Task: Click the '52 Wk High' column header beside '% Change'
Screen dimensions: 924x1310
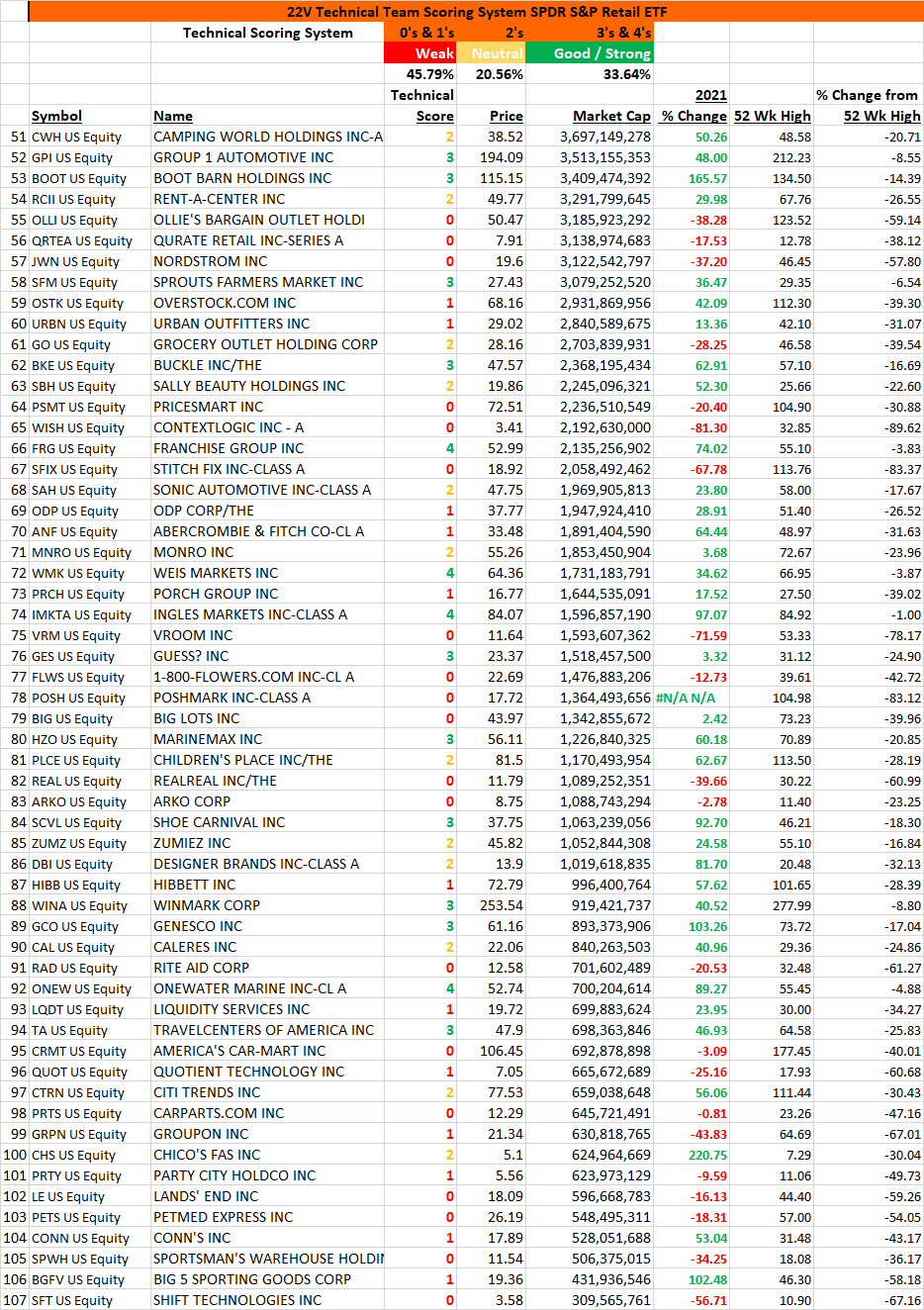Action: tap(773, 116)
